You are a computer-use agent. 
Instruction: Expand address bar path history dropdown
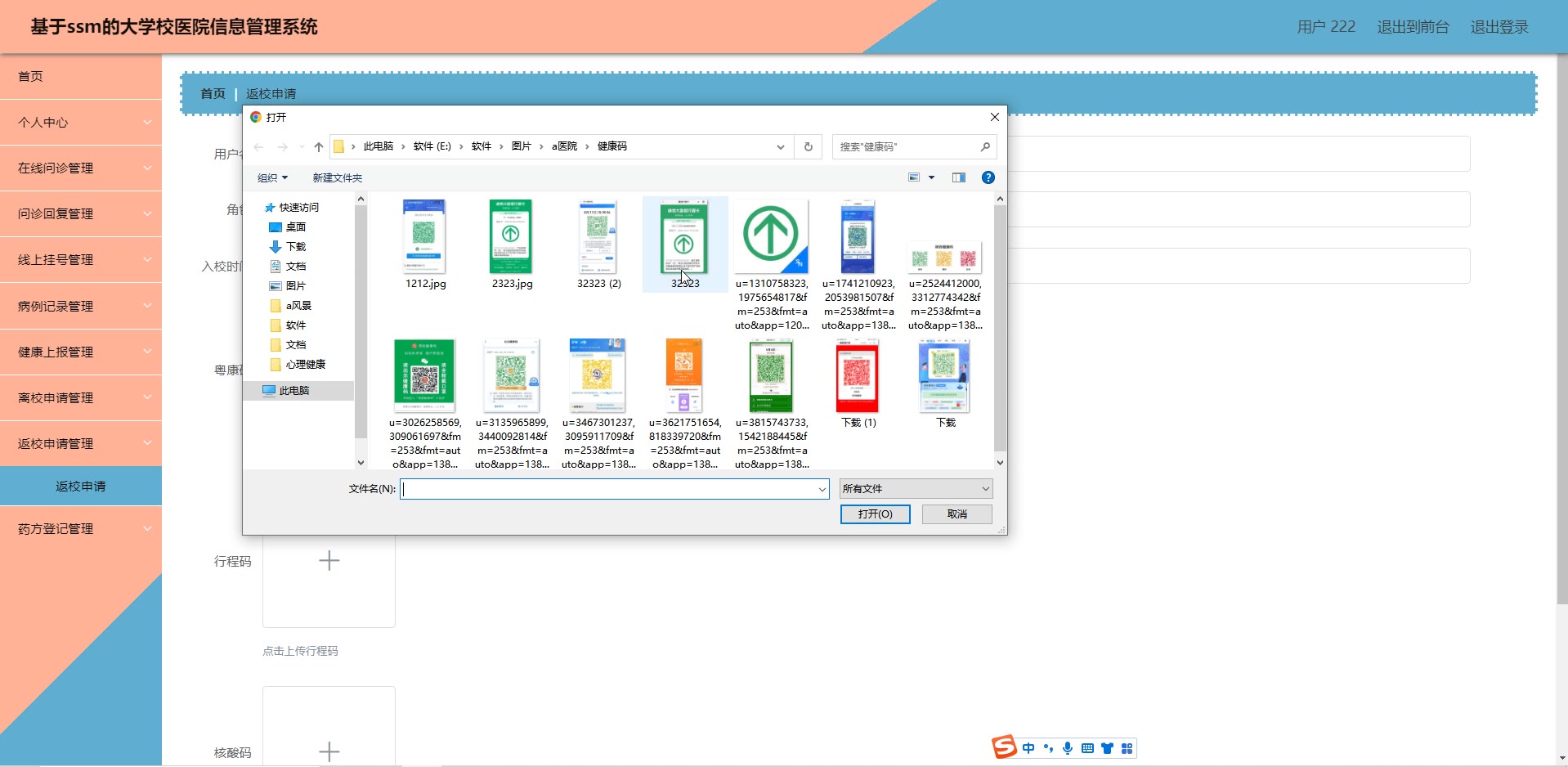780,147
